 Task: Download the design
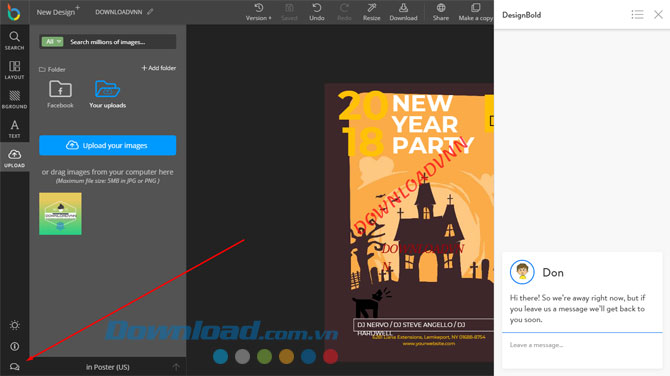coord(403,12)
